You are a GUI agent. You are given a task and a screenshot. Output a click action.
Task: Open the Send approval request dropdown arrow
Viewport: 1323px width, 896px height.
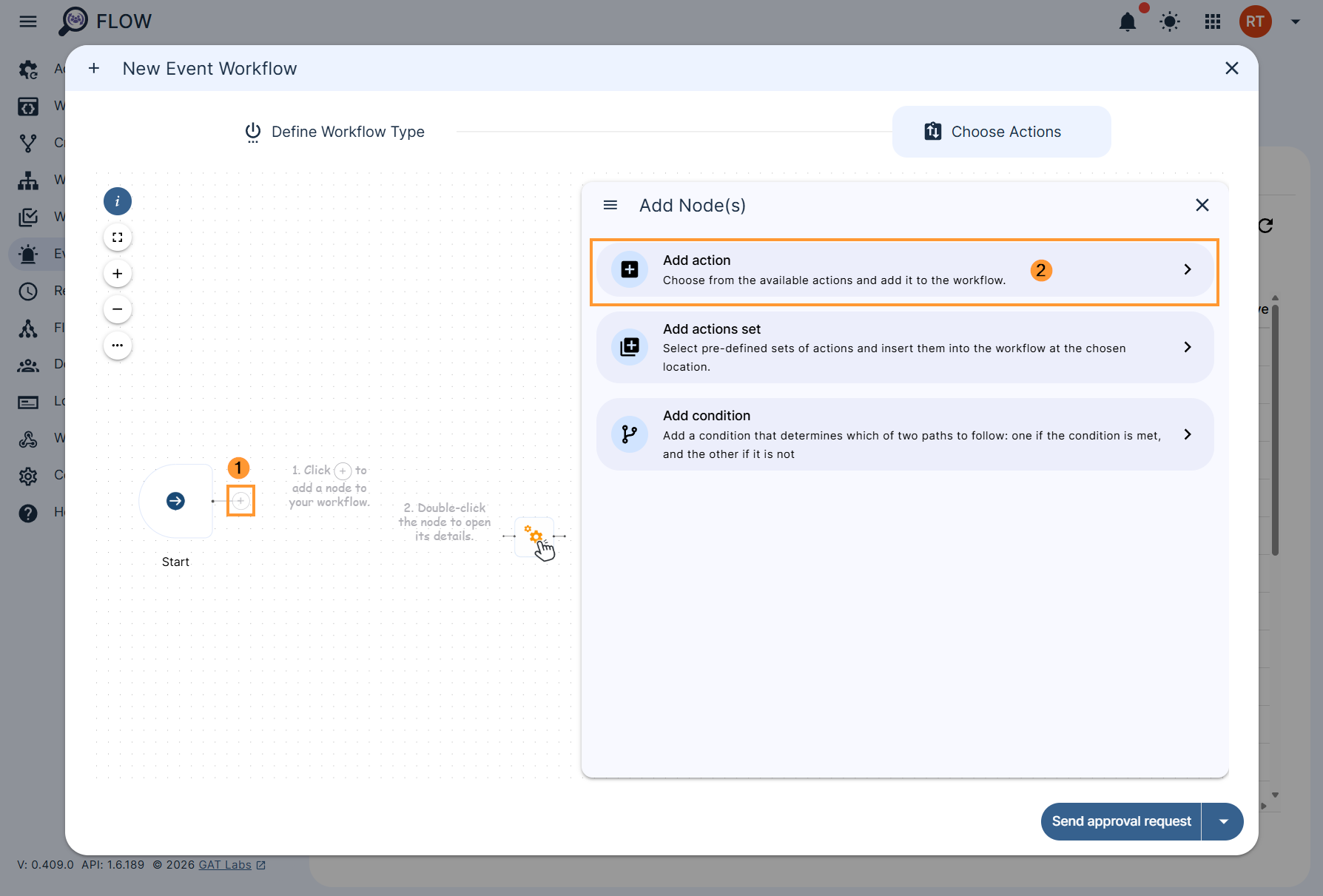(x=1223, y=821)
